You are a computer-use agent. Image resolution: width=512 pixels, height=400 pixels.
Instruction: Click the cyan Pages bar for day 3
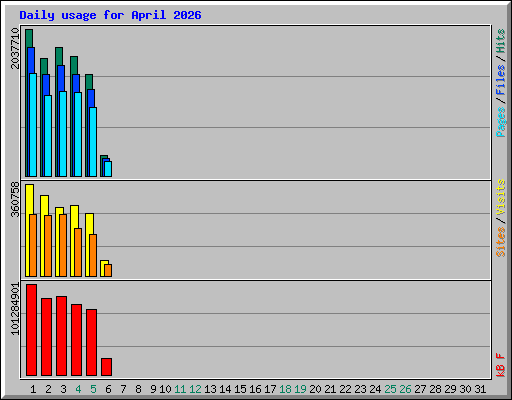63,134
